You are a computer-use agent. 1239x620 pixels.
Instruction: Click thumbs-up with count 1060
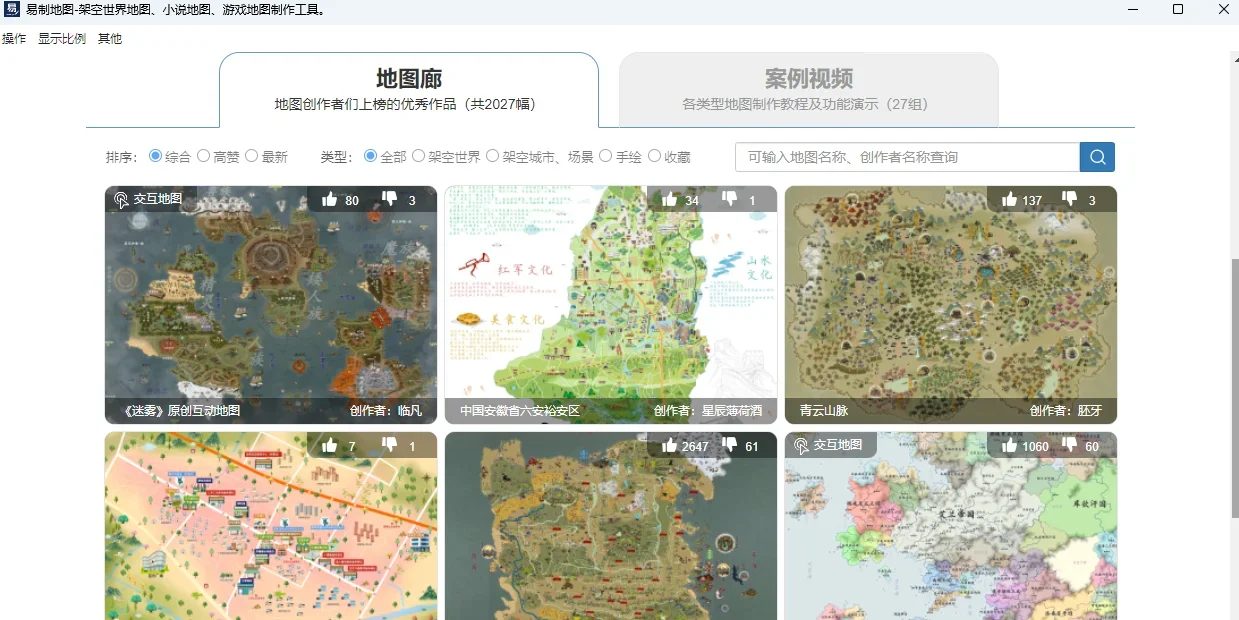[x=1010, y=445]
